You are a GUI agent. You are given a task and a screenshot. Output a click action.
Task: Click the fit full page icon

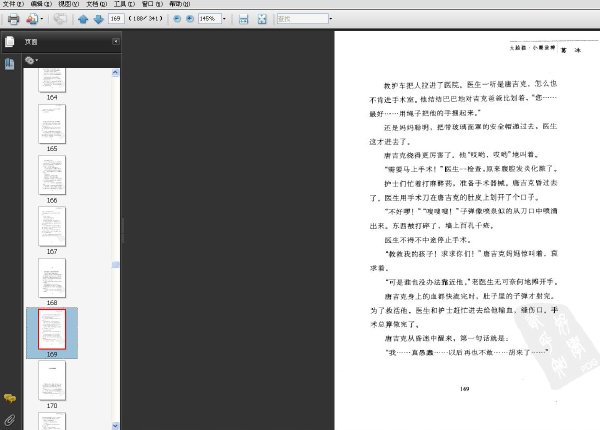coord(262,19)
